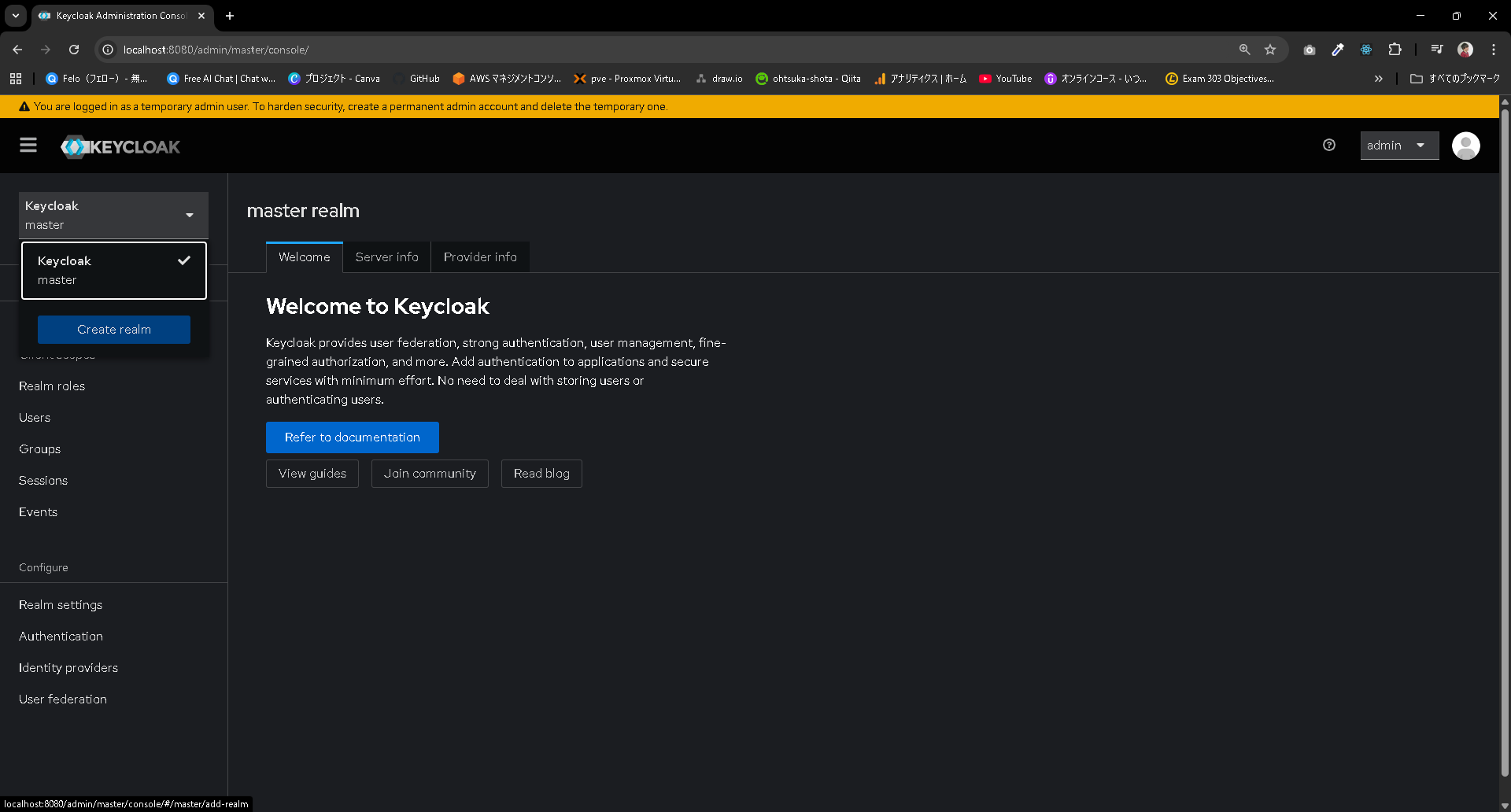This screenshot has width=1511, height=812.
Task: Open the Chrome profile avatar
Action: (x=1465, y=50)
